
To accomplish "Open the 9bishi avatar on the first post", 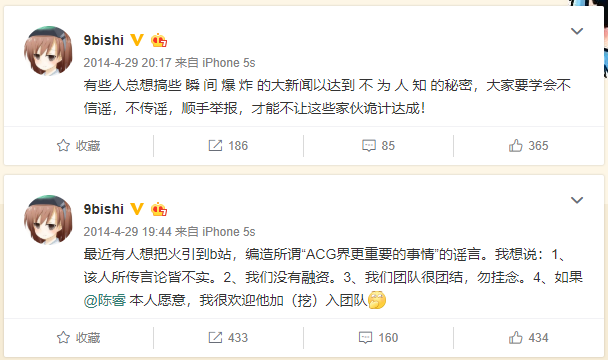I will tap(48, 51).
